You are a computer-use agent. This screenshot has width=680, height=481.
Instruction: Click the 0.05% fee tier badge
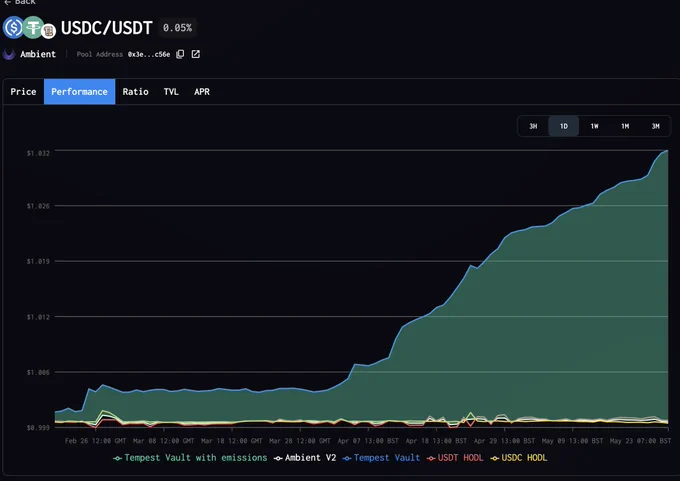(x=177, y=28)
